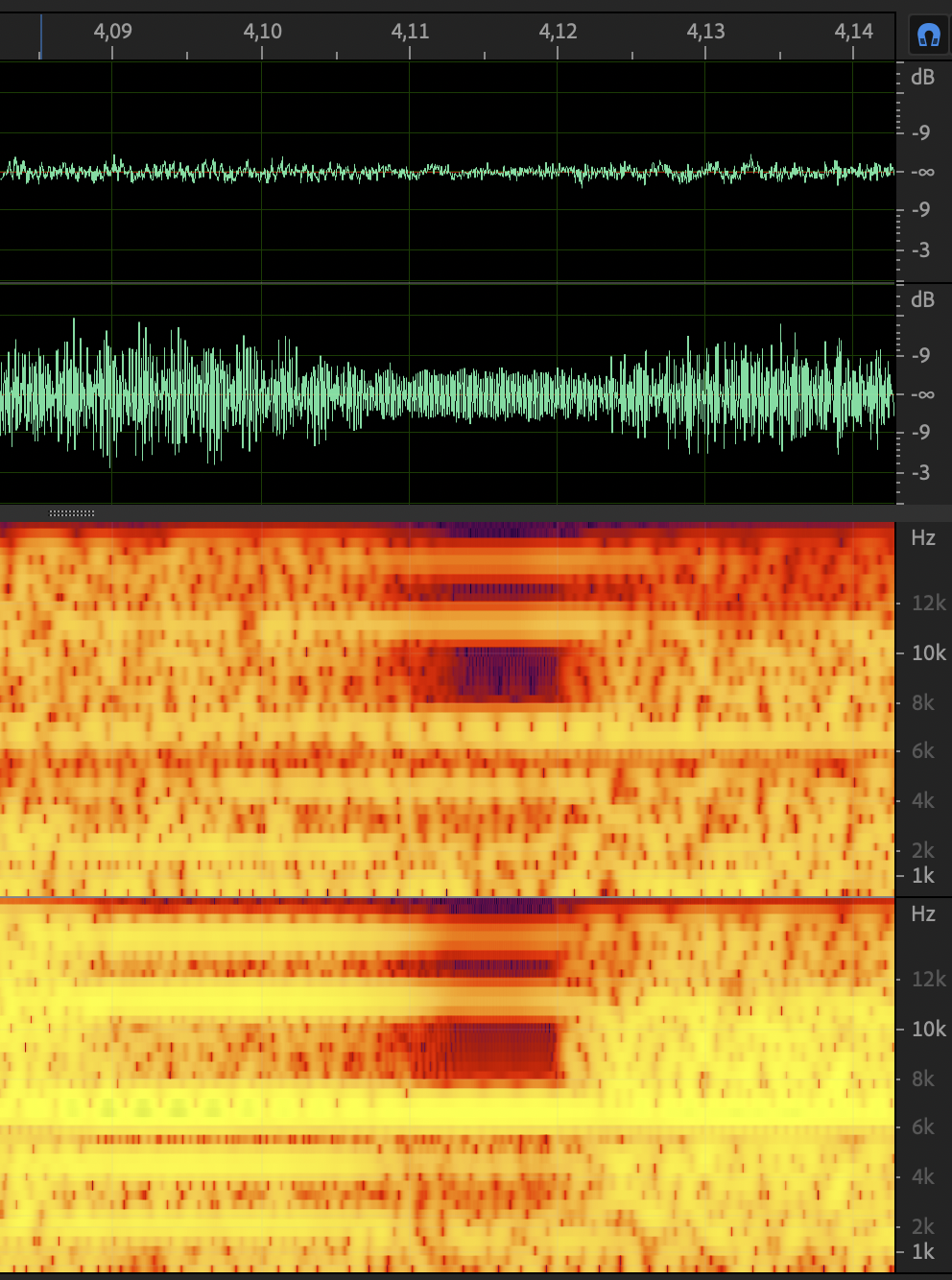Click the lower waveform channel's dB label
The height and width of the screenshot is (1280, 952).
click(922, 300)
